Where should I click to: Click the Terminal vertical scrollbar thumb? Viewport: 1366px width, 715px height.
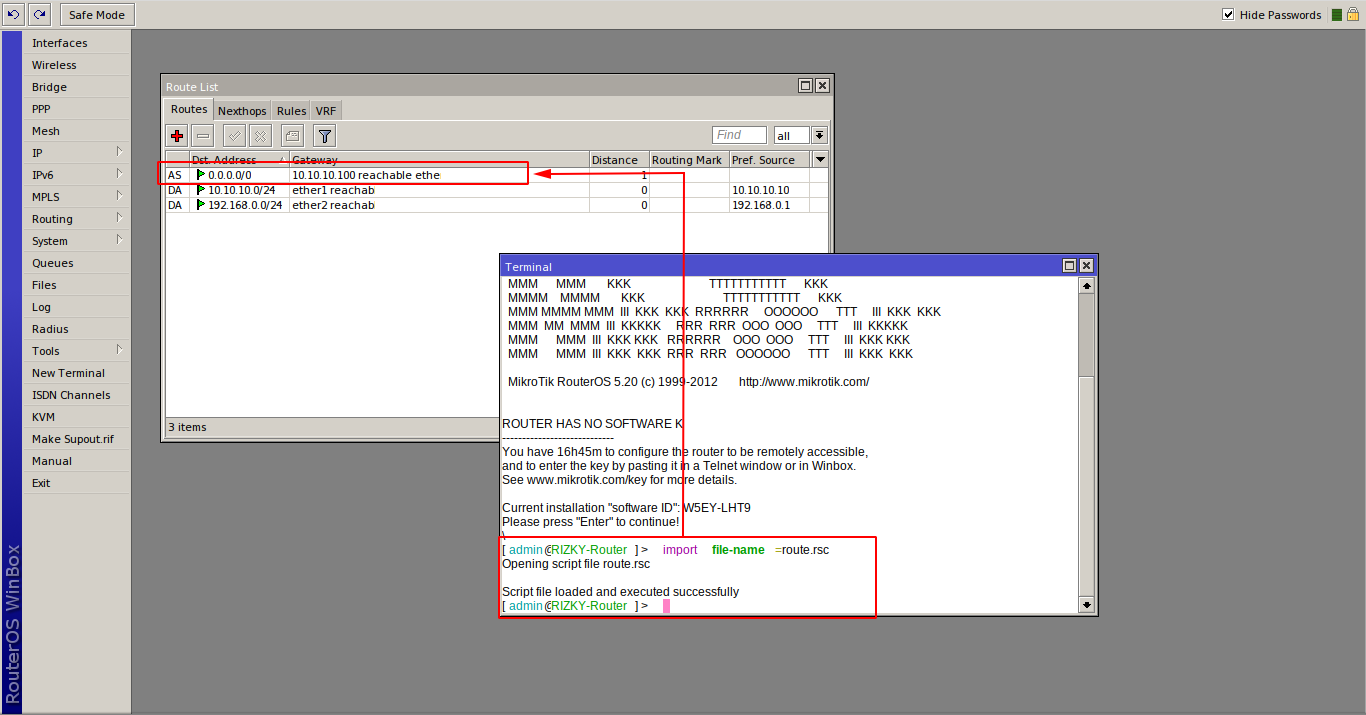pyautogui.click(x=1086, y=484)
